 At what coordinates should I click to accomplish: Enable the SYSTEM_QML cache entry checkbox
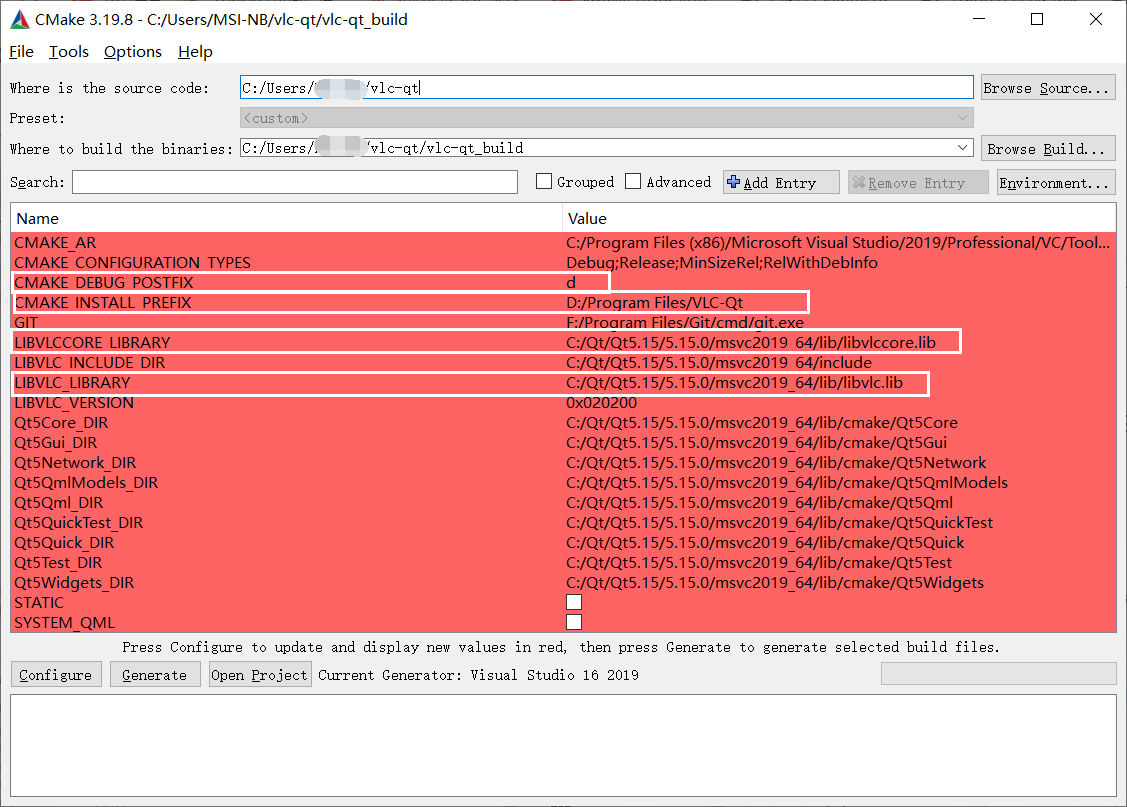[574, 621]
